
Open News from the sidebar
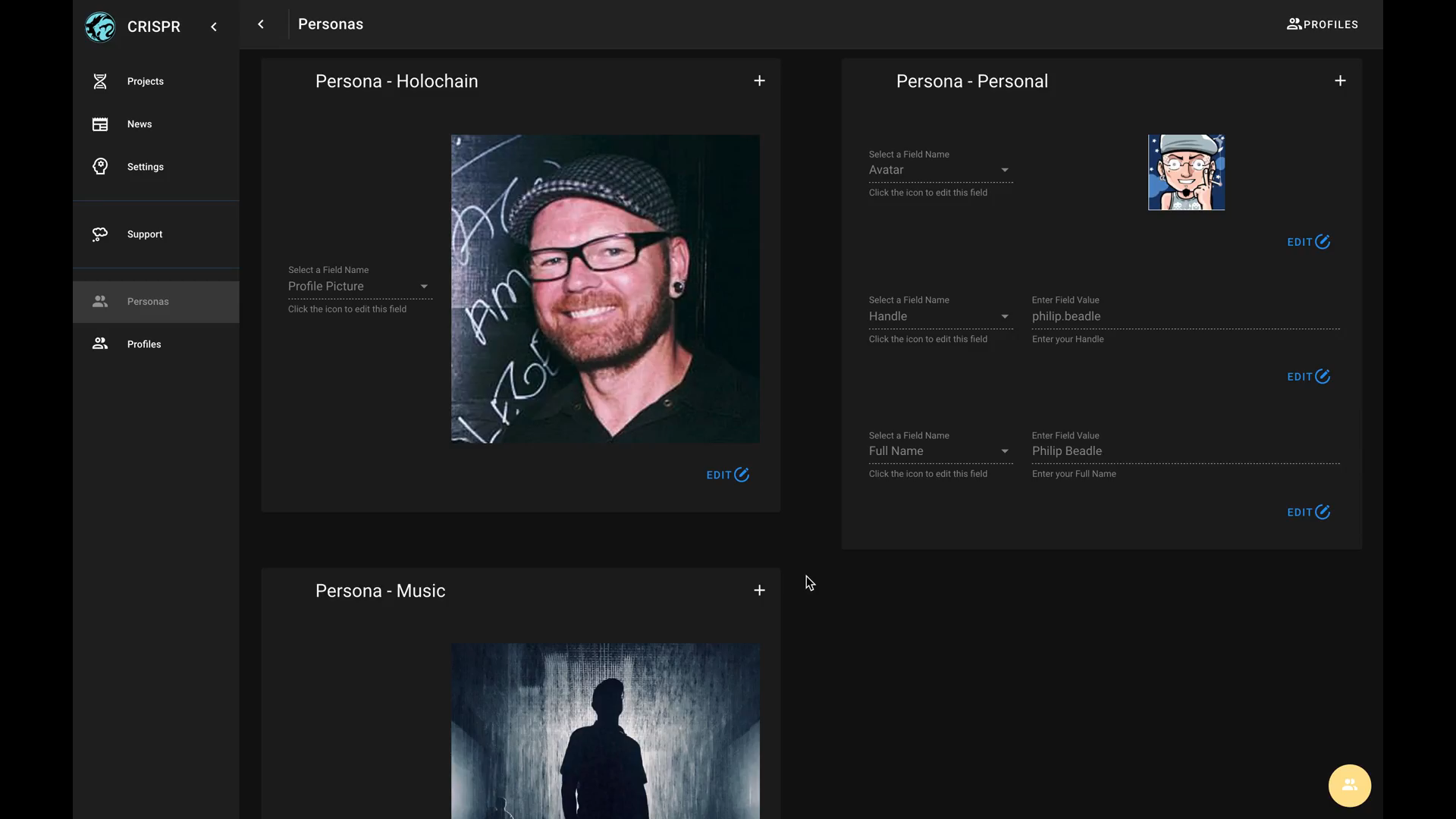point(140,124)
